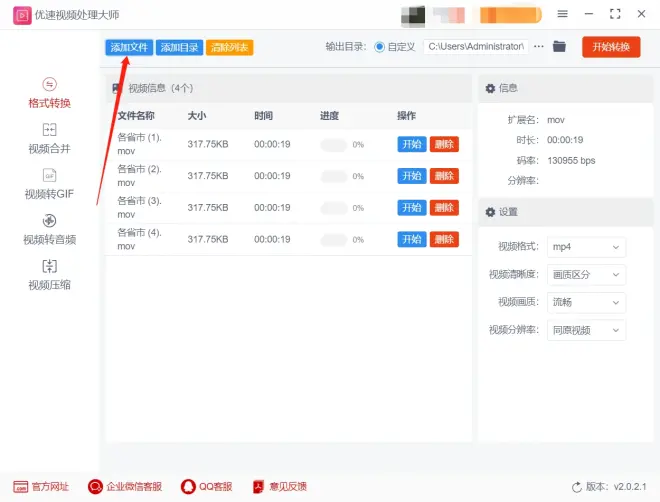Click progress bar of 各省市 (1).mov
The image size is (660, 502).
coord(334,145)
